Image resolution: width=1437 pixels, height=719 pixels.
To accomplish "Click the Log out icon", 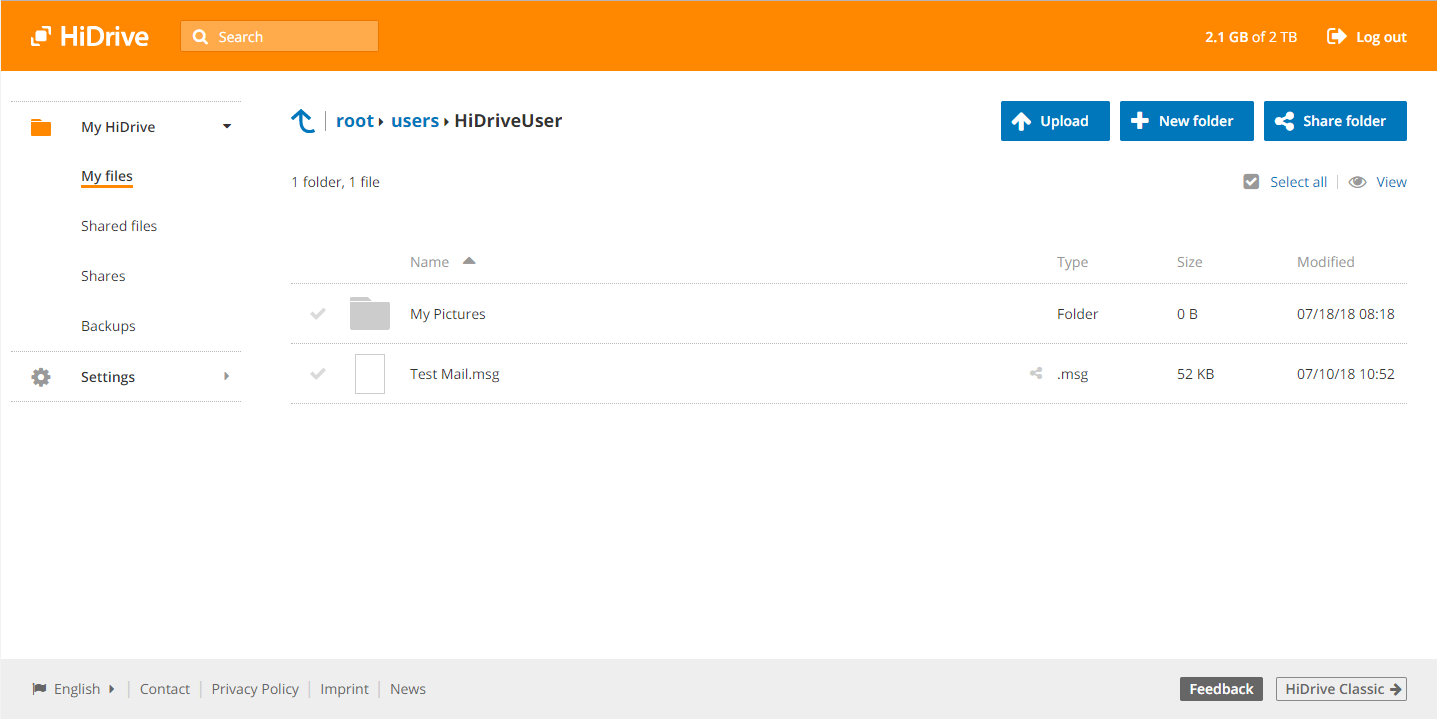I will coord(1336,37).
